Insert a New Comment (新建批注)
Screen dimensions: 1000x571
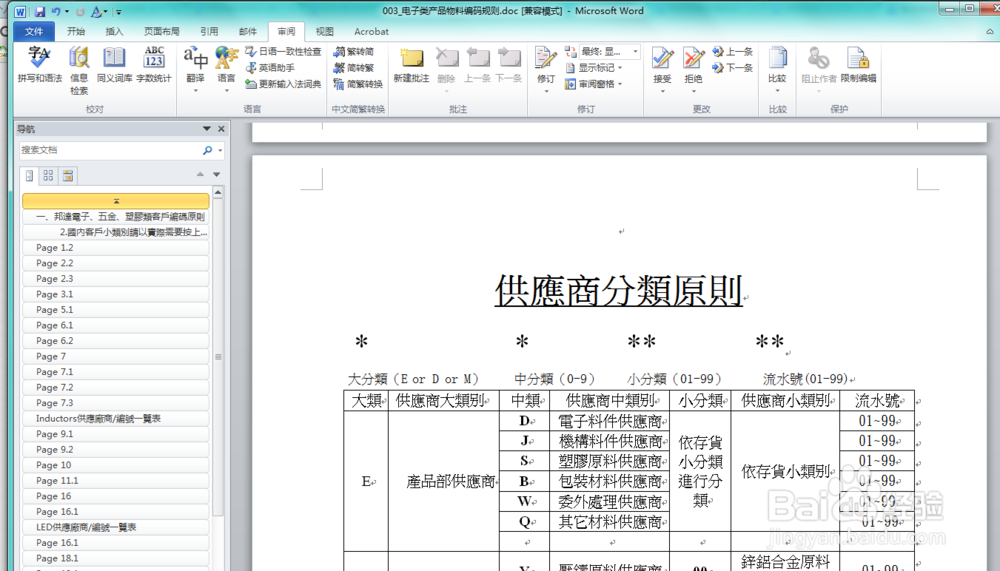pyautogui.click(x=411, y=66)
